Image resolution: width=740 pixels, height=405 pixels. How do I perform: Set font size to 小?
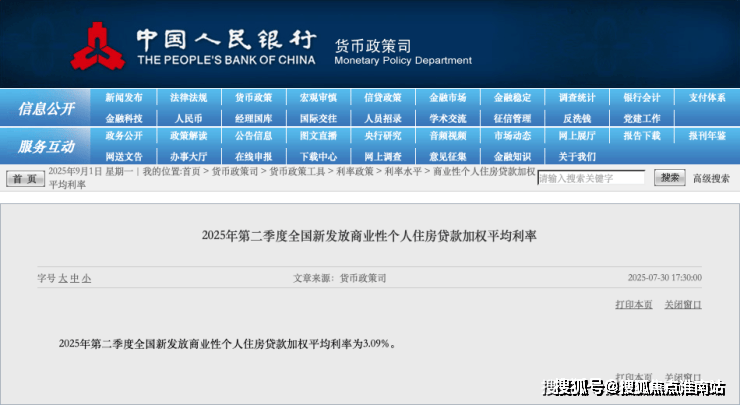(x=86, y=278)
